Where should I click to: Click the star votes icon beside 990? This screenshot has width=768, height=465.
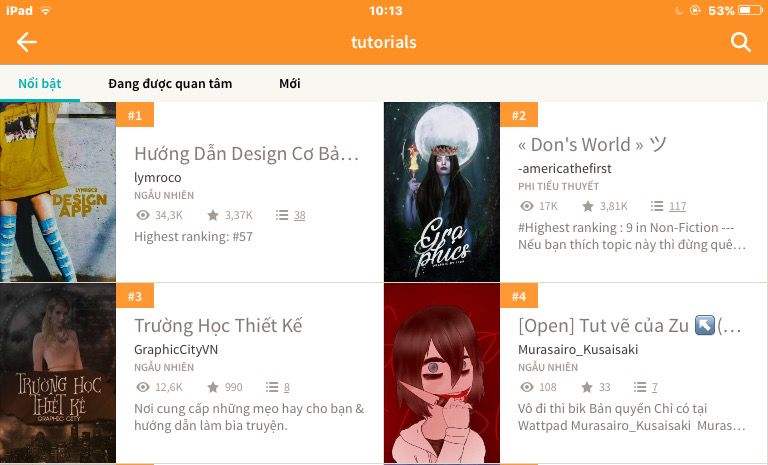pos(213,387)
